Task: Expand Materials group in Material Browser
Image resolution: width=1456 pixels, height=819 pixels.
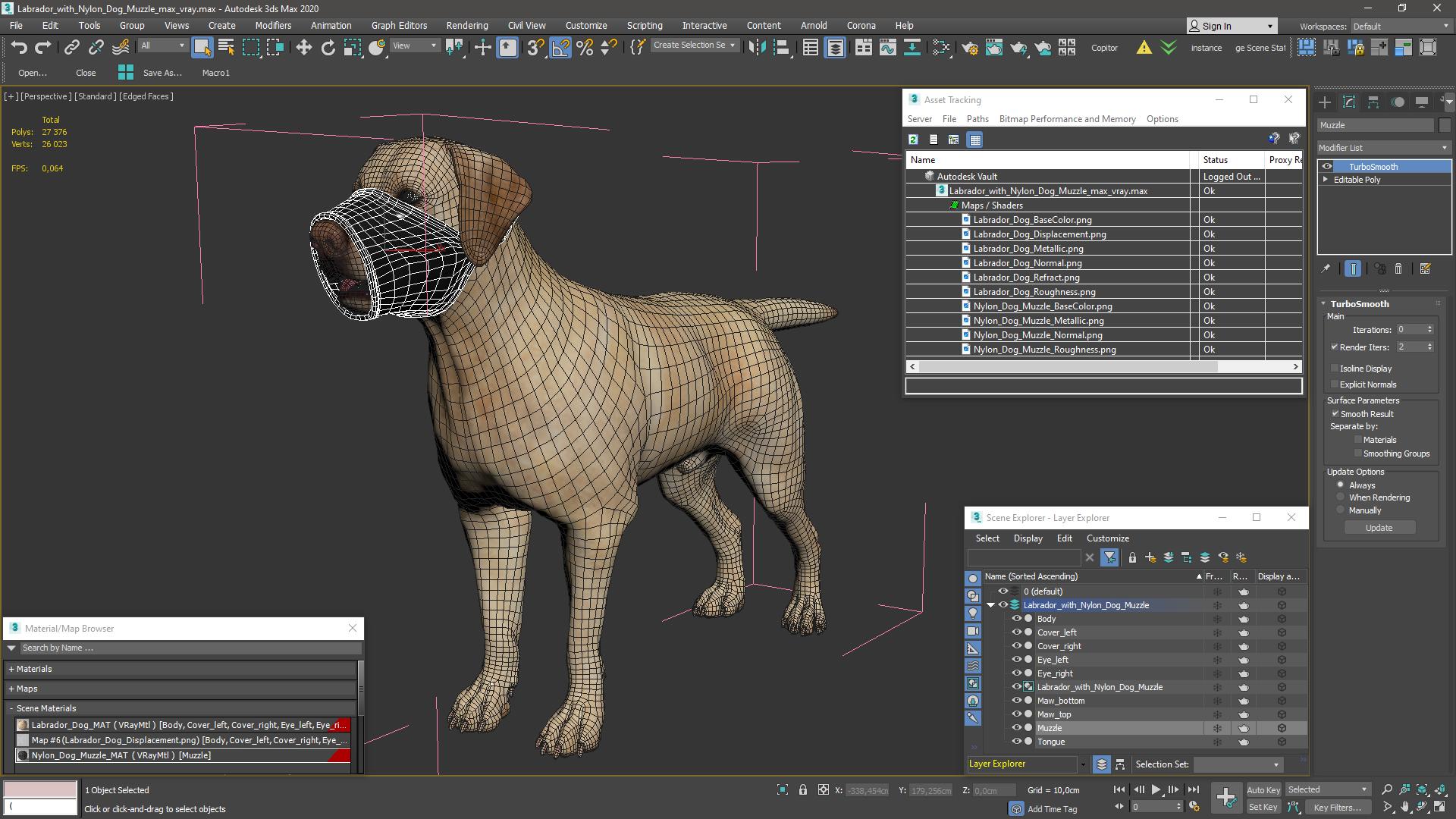Action: tap(11, 669)
